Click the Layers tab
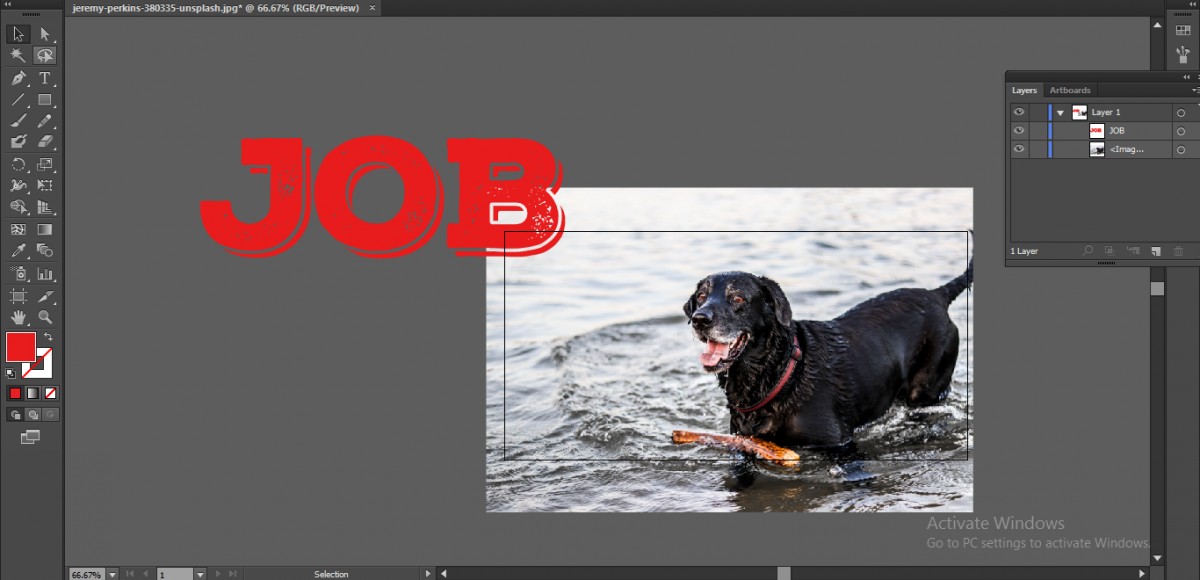 pos(1024,90)
